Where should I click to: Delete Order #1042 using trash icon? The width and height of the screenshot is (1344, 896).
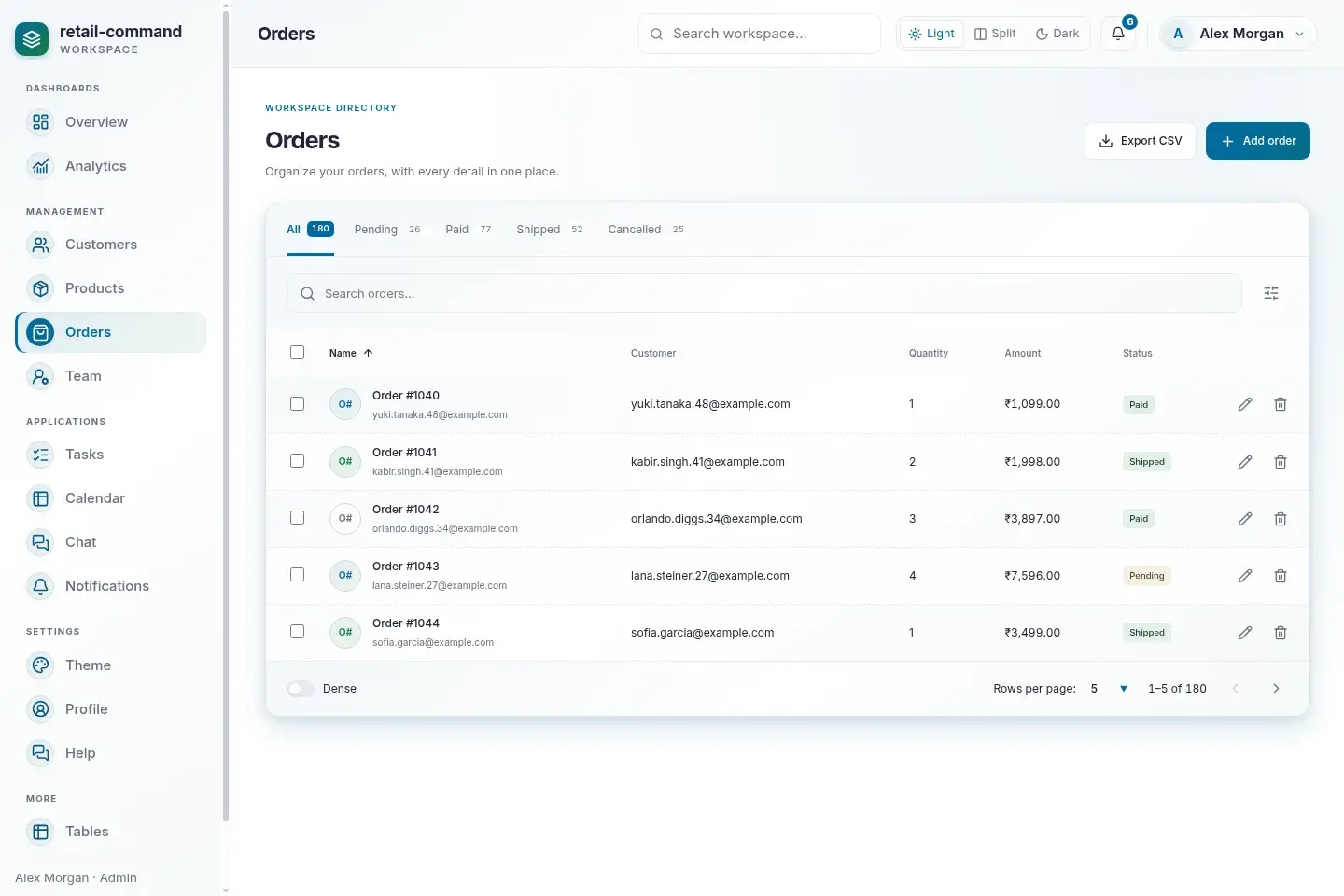tap(1281, 519)
